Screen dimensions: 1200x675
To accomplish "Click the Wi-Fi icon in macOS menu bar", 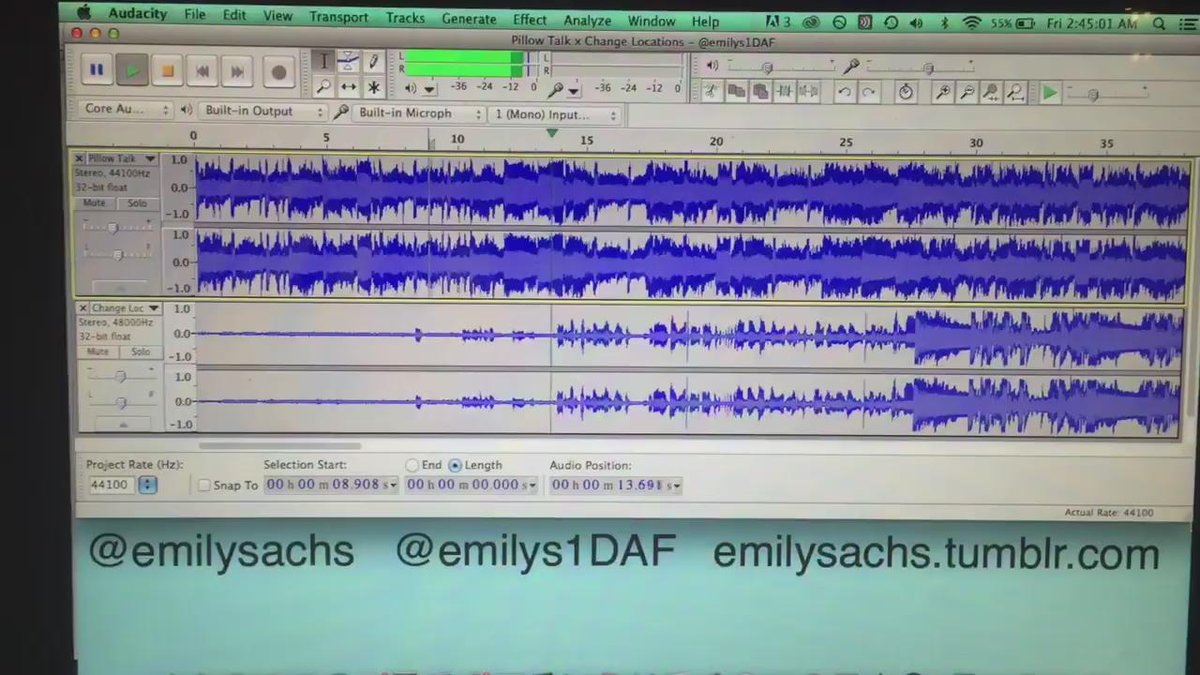I will [971, 22].
